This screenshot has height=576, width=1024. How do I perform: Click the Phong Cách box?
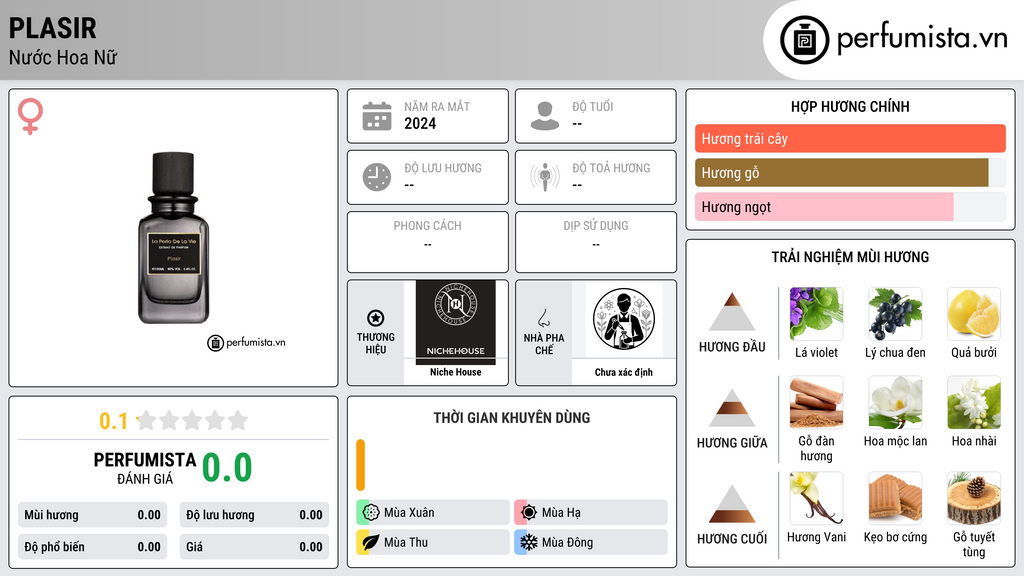click(x=428, y=242)
